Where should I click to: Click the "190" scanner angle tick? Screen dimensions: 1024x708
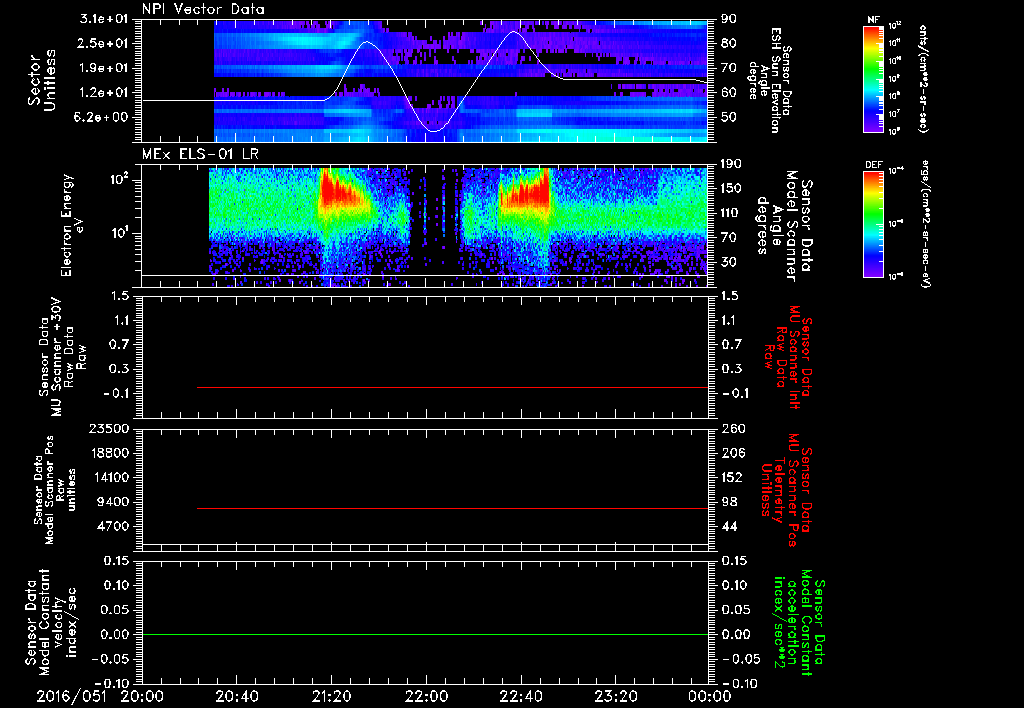pos(731,164)
